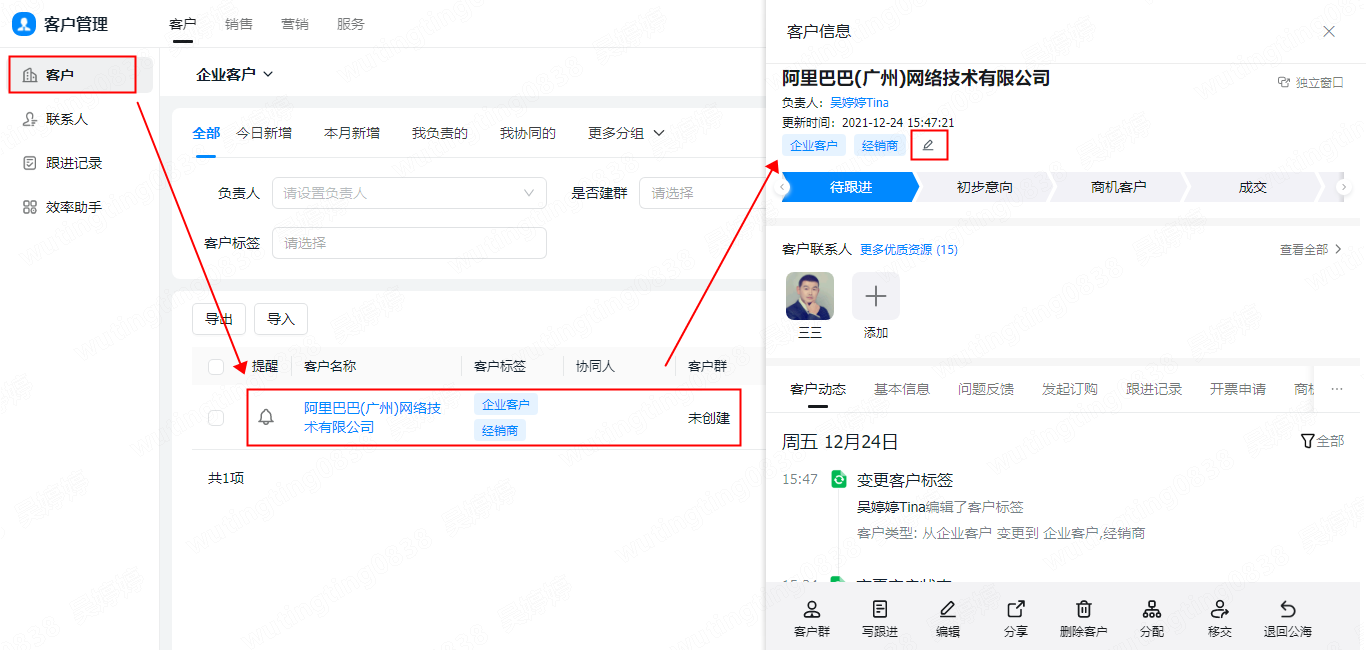
Task: Open 客户 in the left sidebar
Action: tap(80, 75)
